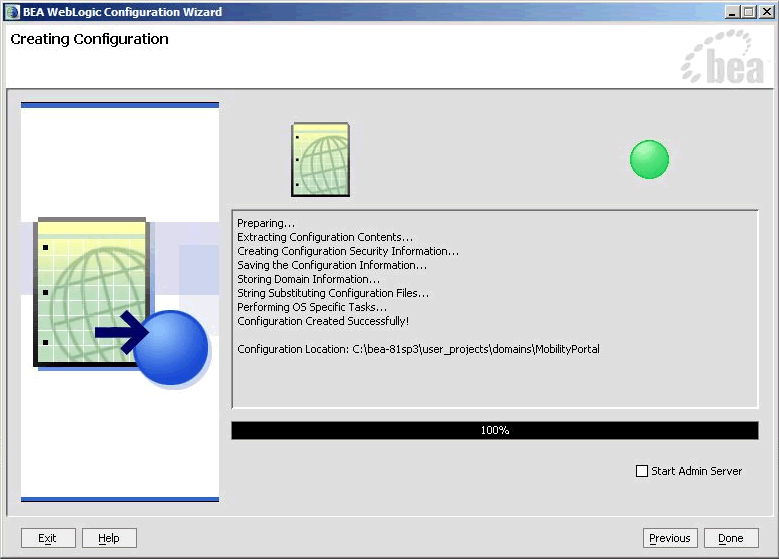Maximize the Configuration Wizard window
The height and width of the screenshot is (559, 779).
749,12
